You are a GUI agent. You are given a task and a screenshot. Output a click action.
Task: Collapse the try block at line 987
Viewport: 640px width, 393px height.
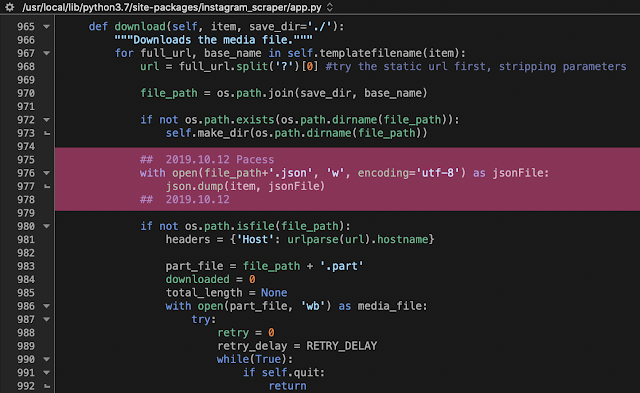click(x=47, y=320)
